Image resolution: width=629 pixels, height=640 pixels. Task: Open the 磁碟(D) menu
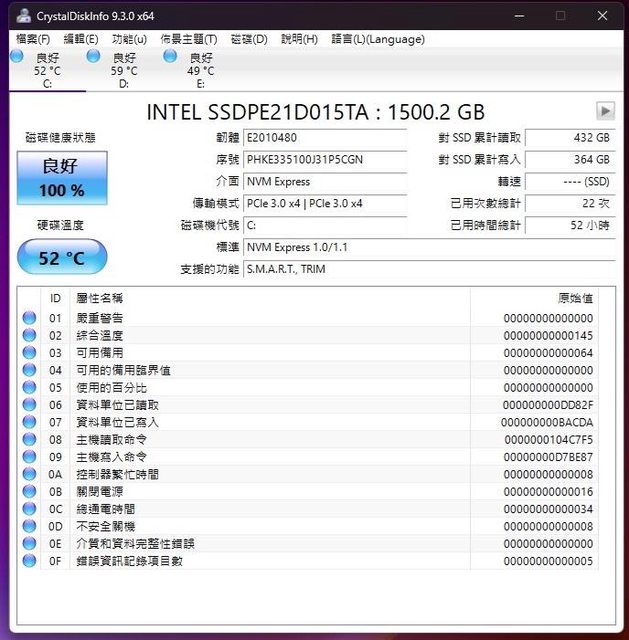click(249, 39)
